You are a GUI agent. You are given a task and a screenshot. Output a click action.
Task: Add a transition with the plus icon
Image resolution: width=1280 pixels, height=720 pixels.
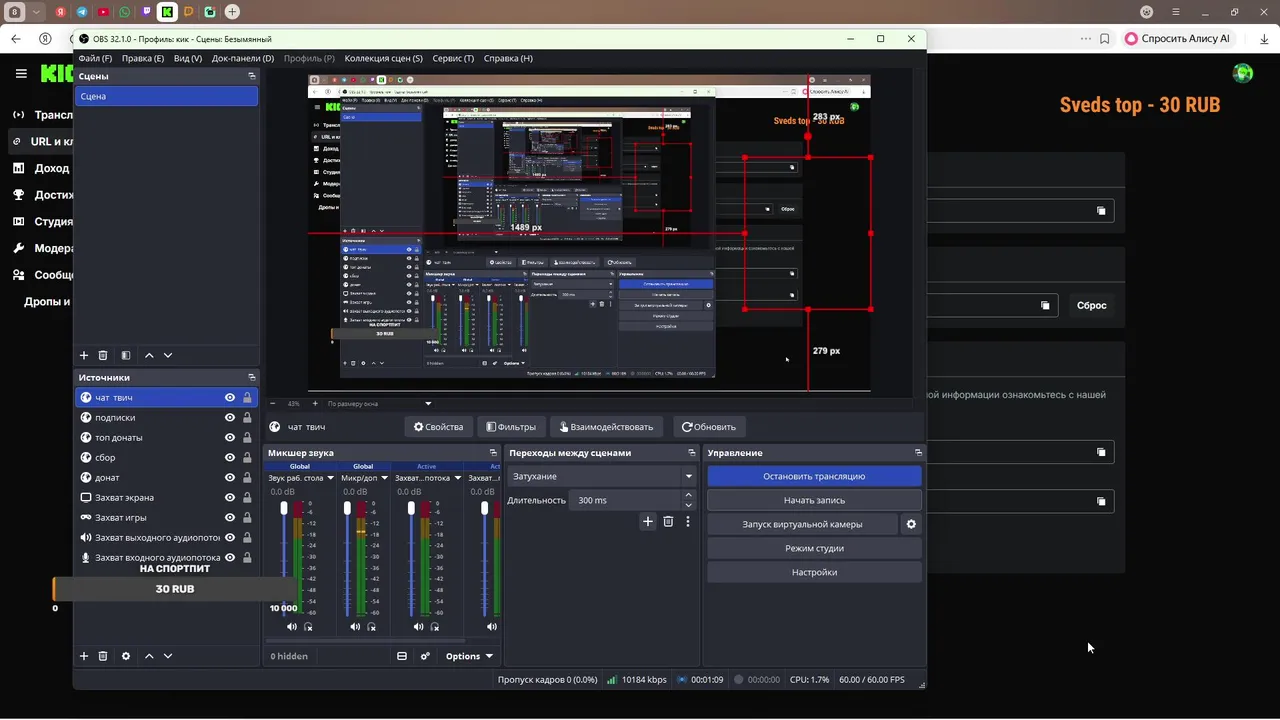click(x=648, y=521)
